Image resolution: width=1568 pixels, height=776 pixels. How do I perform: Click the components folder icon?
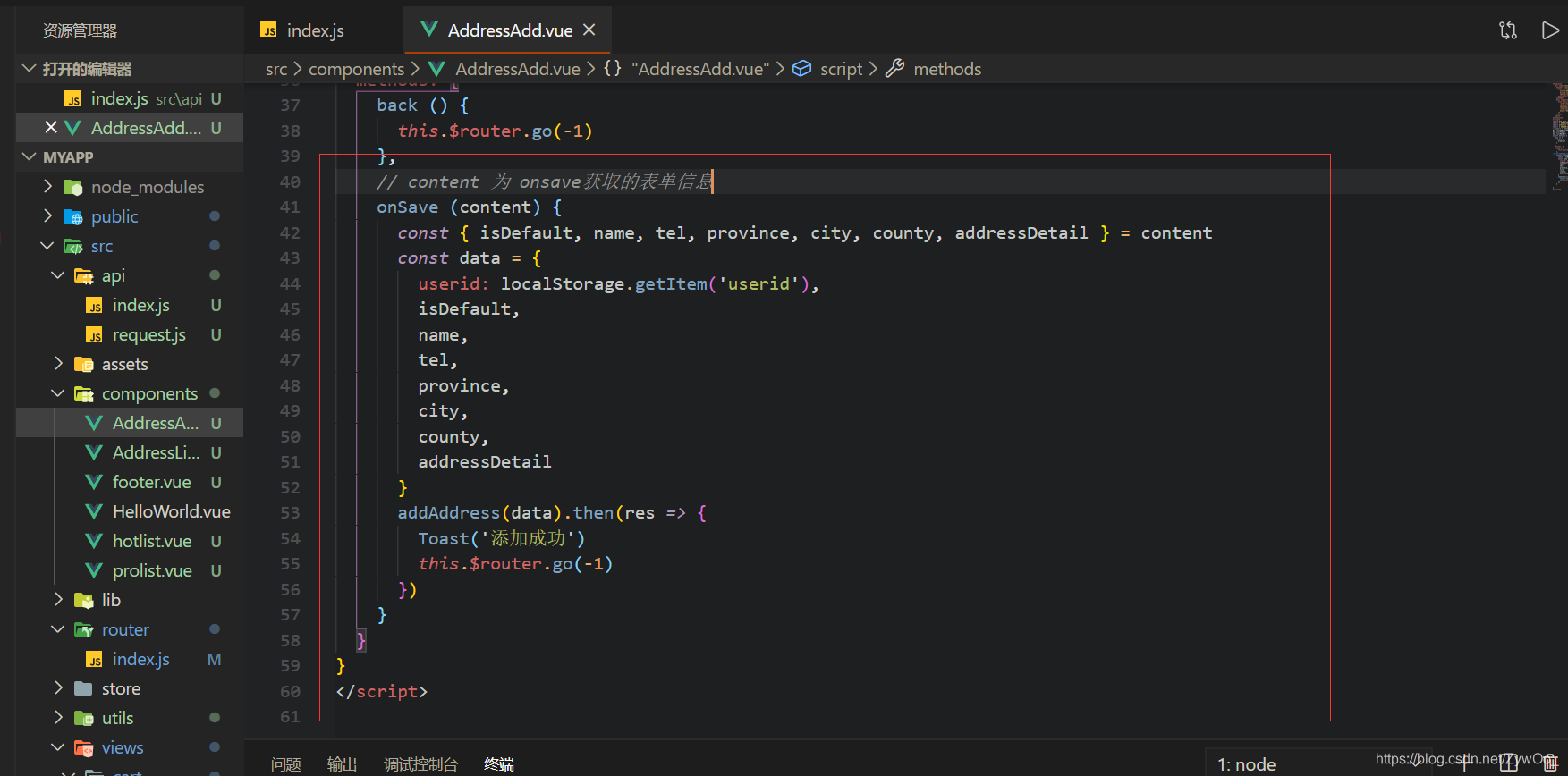pos(84,393)
